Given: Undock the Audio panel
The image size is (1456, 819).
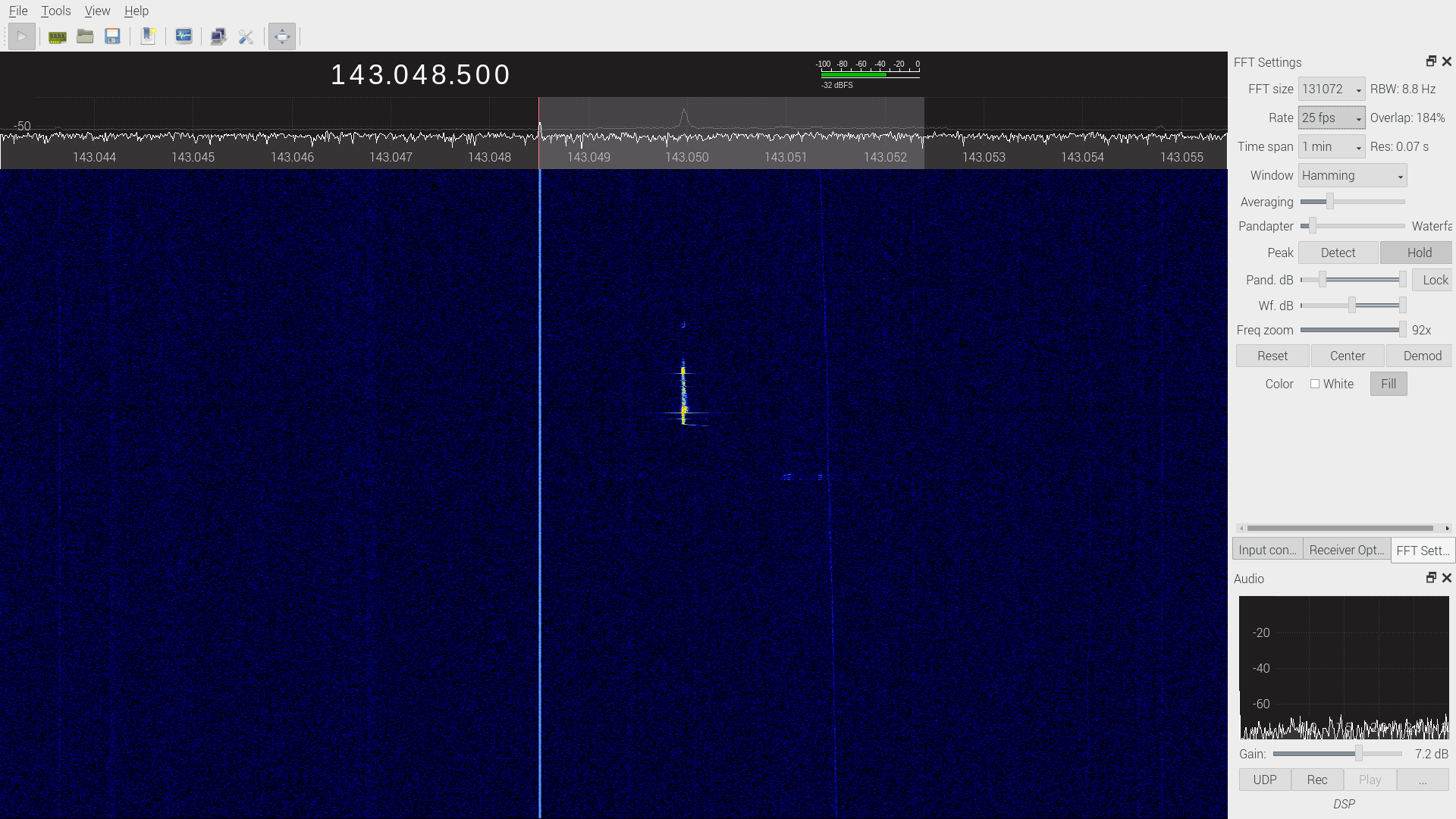Looking at the screenshot, I should point(1431,578).
